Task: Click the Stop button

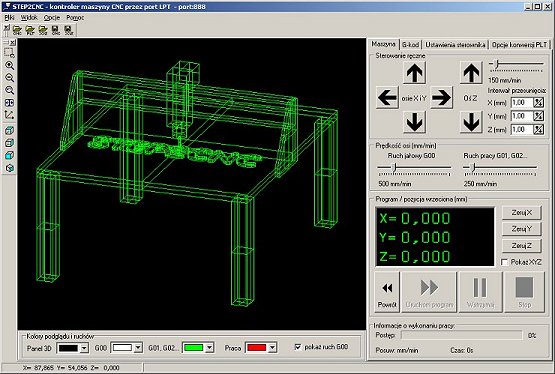Action: (x=524, y=292)
